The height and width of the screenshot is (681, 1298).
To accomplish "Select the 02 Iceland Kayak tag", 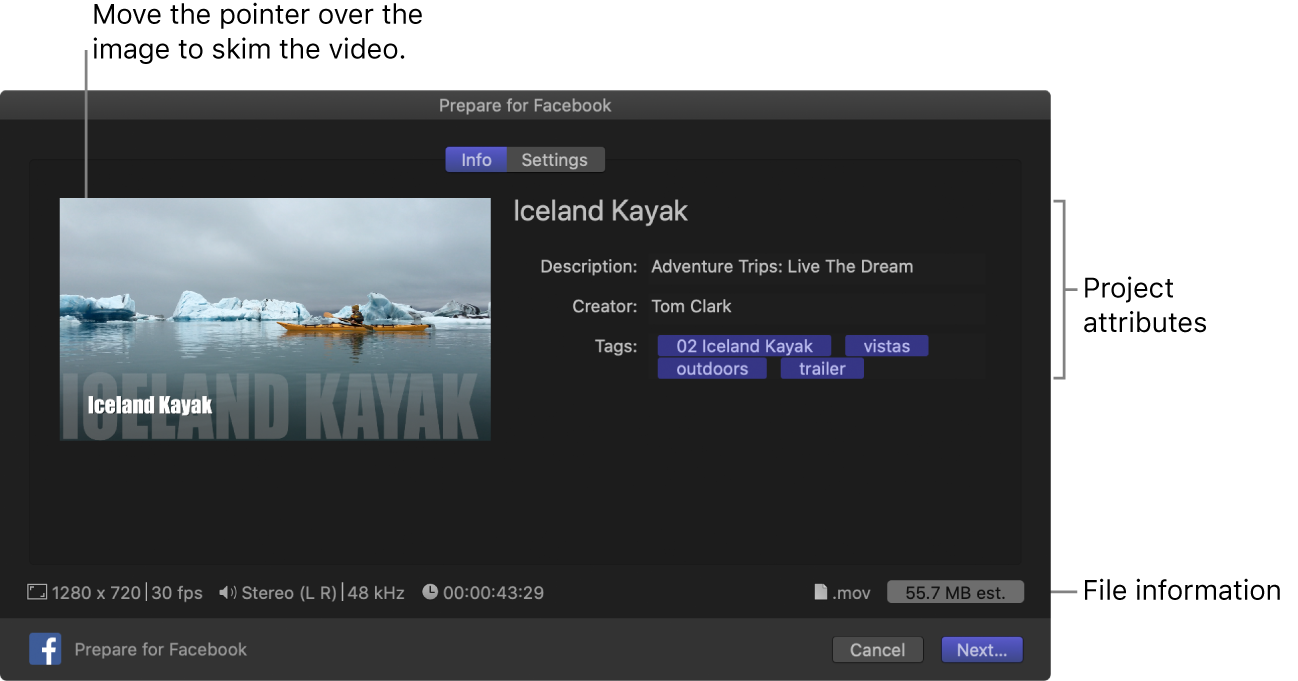I will click(x=745, y=346).
